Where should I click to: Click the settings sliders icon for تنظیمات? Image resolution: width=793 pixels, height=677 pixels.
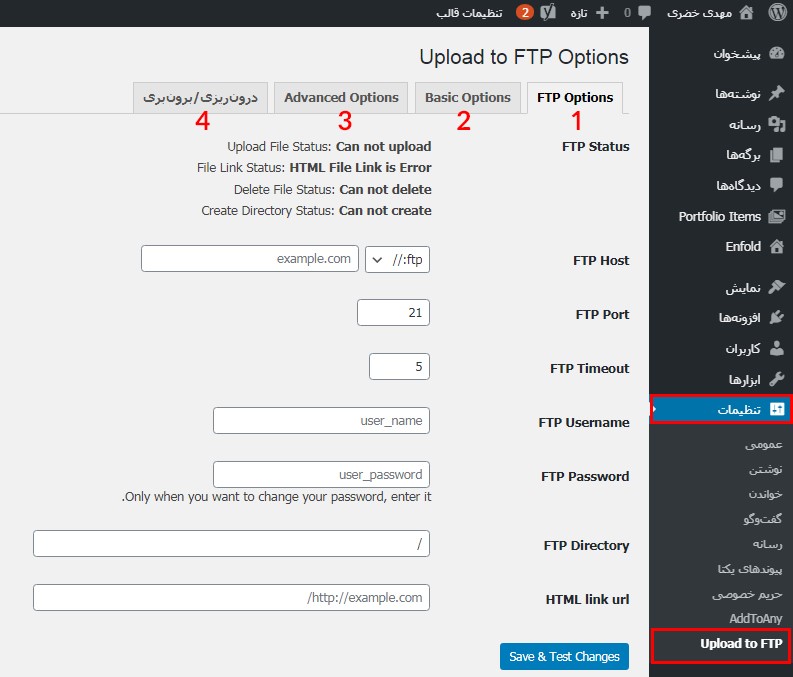point(777,409)
